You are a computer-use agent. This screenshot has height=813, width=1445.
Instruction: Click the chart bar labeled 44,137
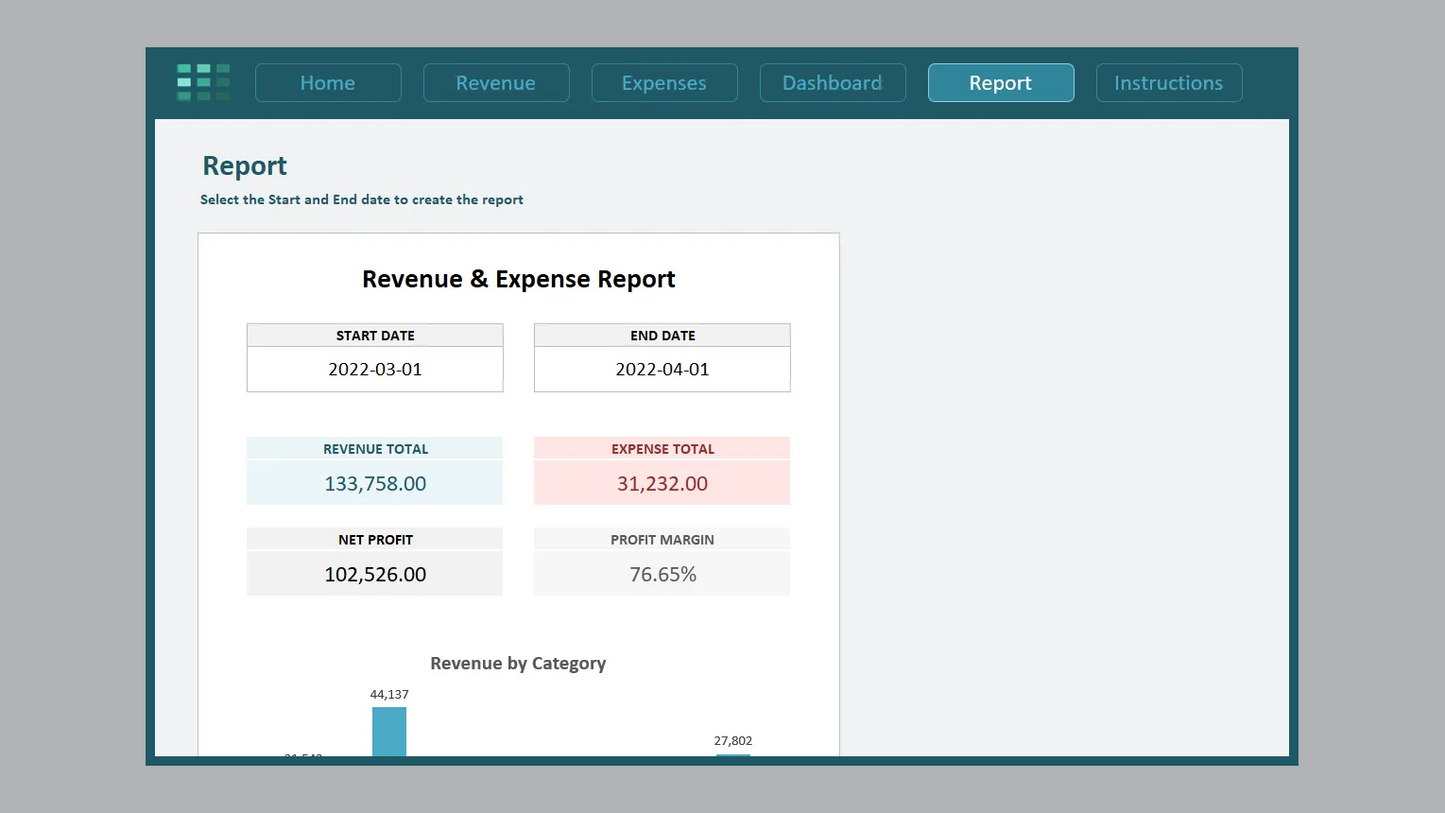pyautogui.click(x=389, y=732)
